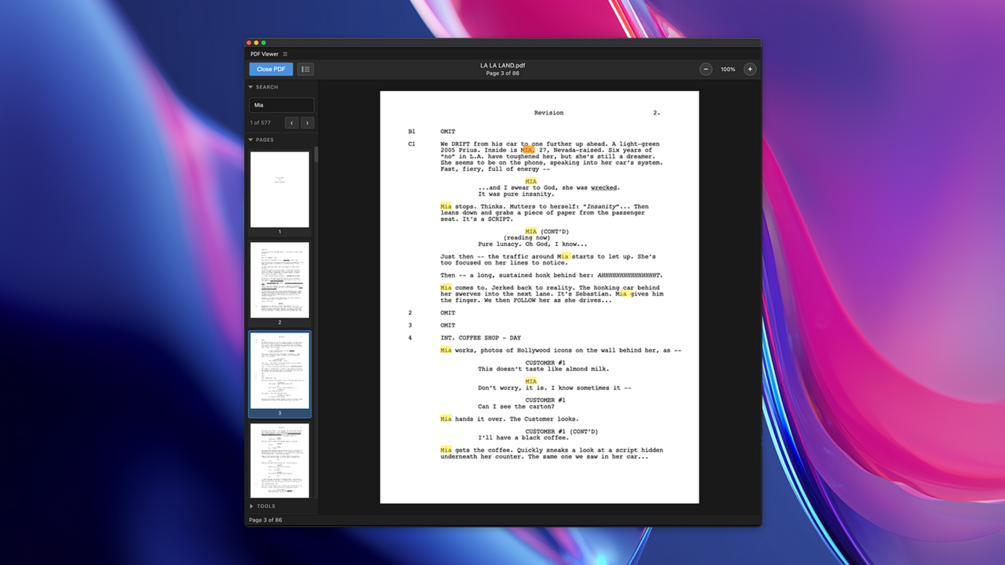
Task: Click the PDF Viewer tab title
Action: click(x=264, y=54)
